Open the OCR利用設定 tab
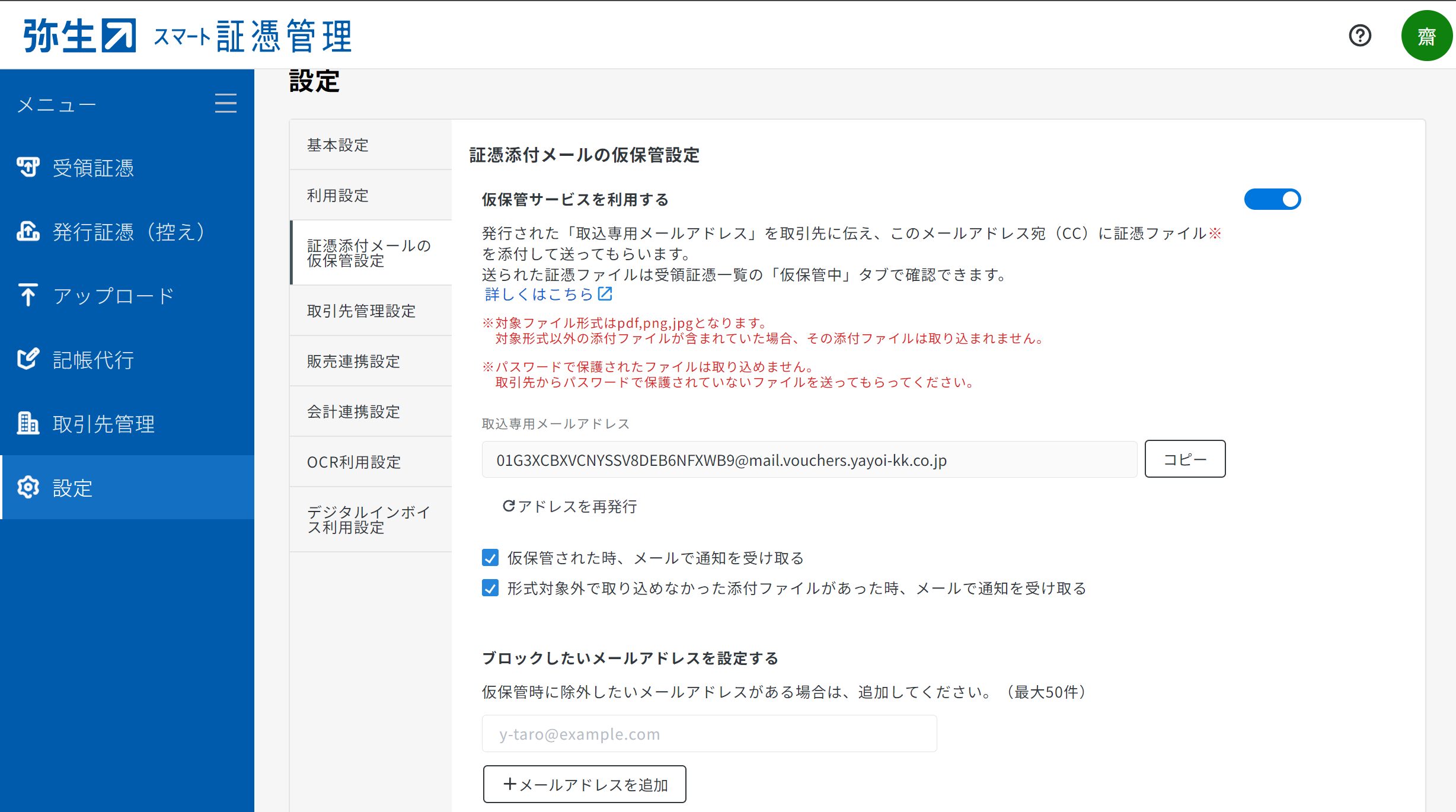Screen dimensions: 1456x812 (371, 462)
